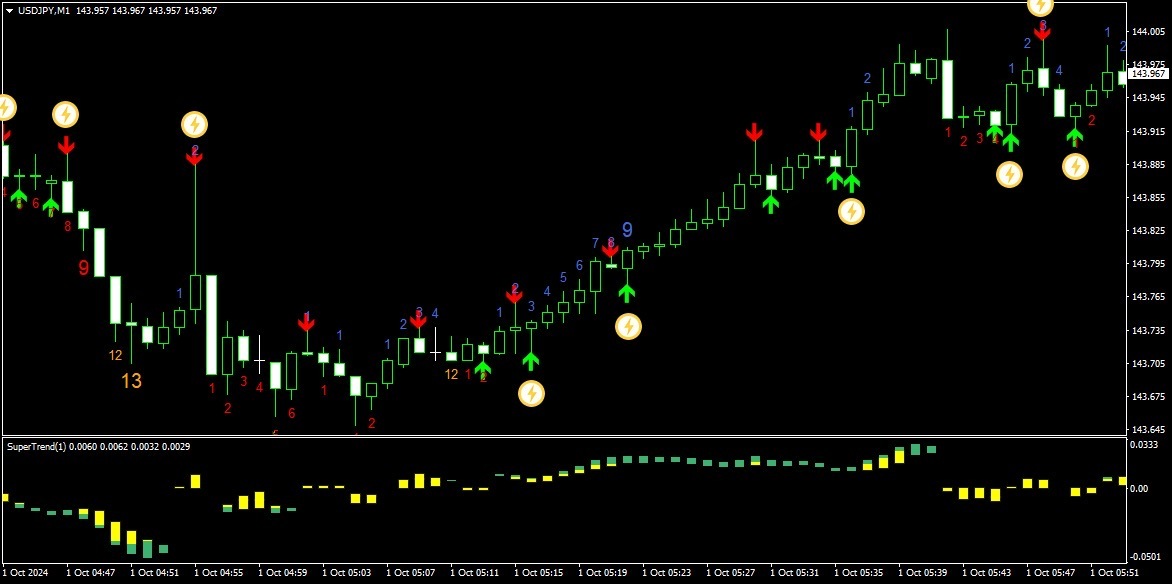Select the red down arrow beside the 144.005 level

1042,32
